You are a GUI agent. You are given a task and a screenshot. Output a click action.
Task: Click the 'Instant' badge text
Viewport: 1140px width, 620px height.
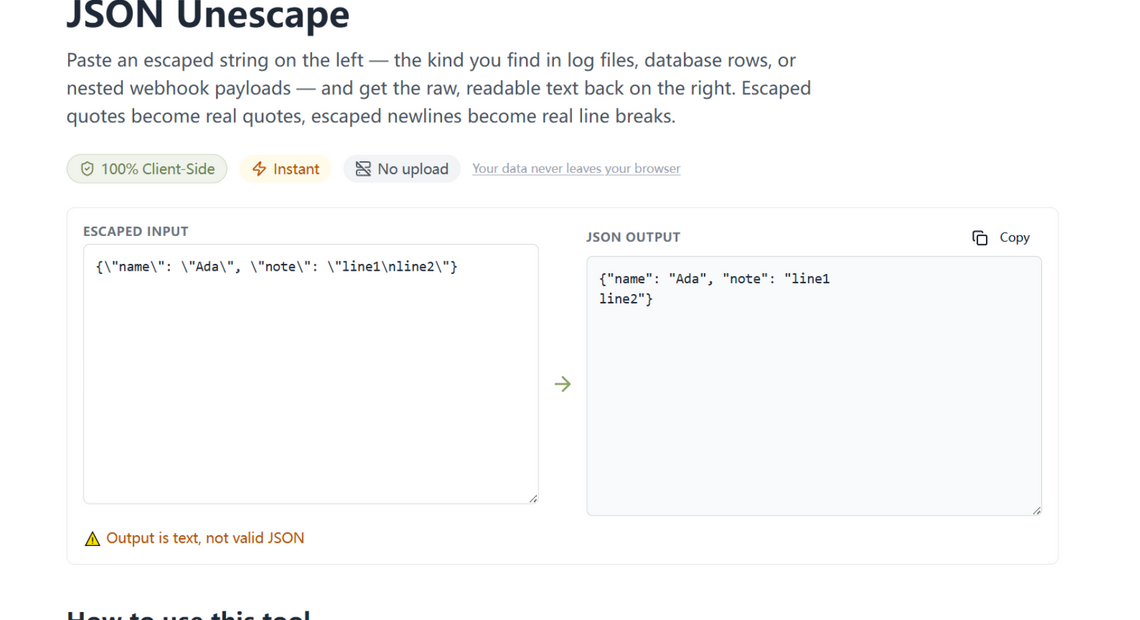(x=296, y=169)
